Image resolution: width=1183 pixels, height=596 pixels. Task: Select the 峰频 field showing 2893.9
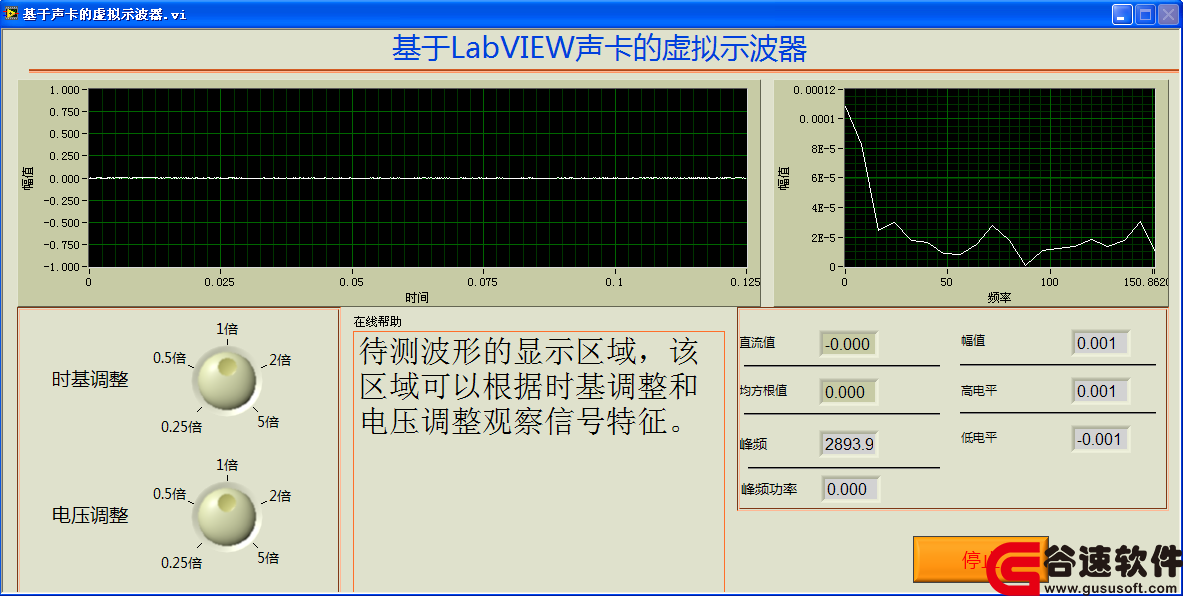coord(849,444)
